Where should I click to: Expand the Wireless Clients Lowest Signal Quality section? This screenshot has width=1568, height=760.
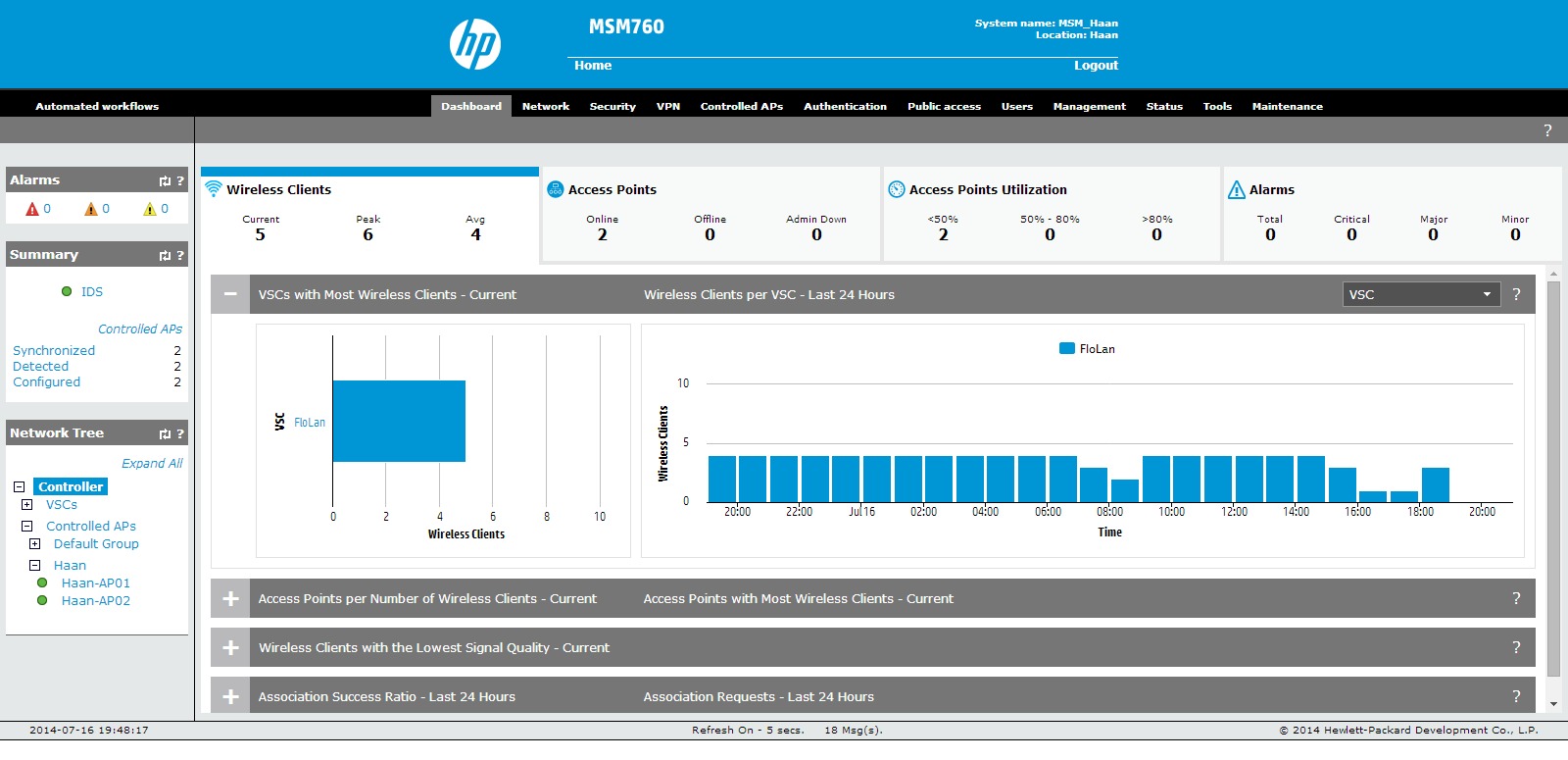(230, 647)
